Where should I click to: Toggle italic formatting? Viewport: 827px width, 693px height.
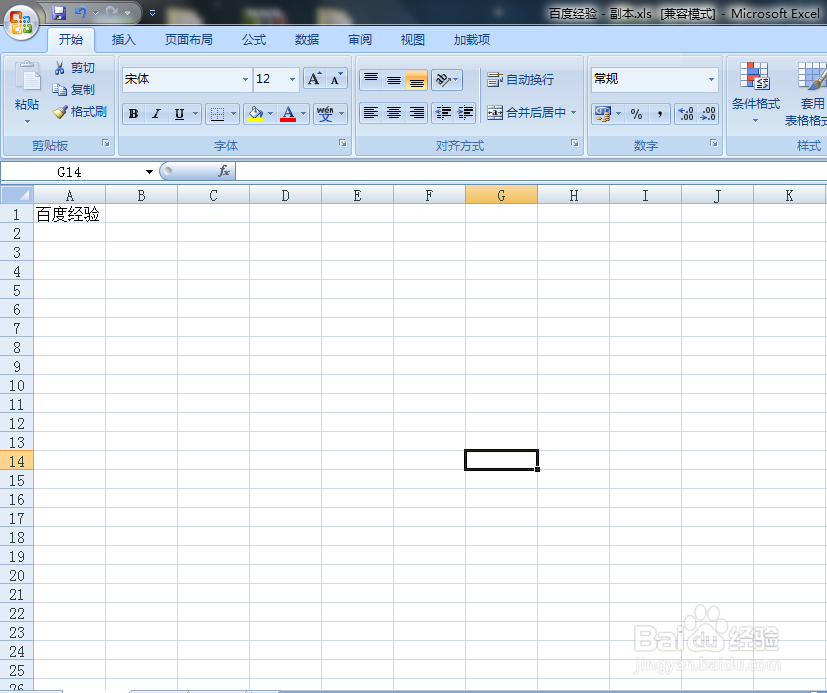(156, 113)
